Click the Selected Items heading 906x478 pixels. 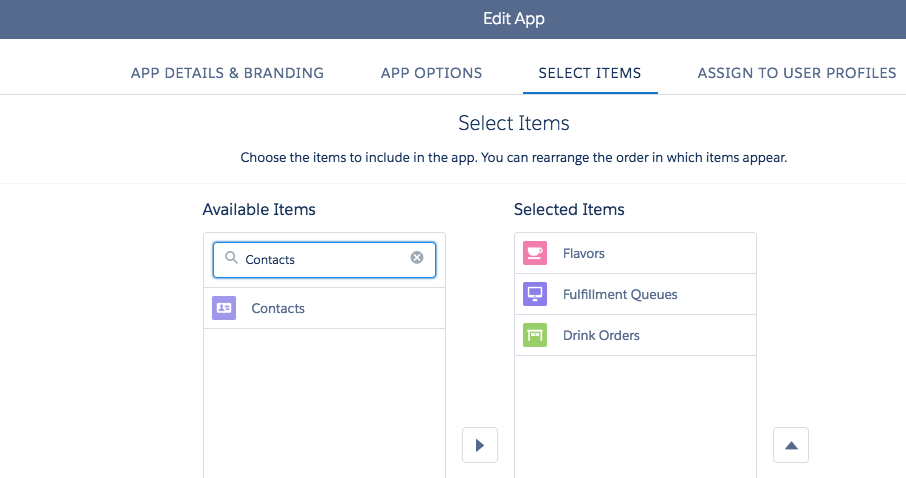[569, 209]
